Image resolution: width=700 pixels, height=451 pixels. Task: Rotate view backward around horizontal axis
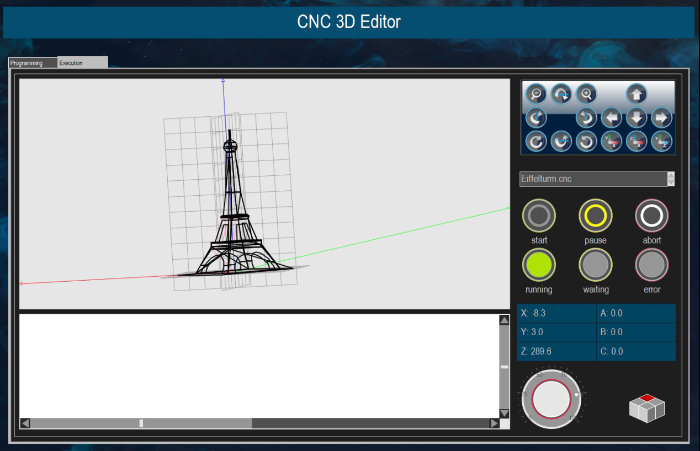pyautogui.click(x=561, y=142)
